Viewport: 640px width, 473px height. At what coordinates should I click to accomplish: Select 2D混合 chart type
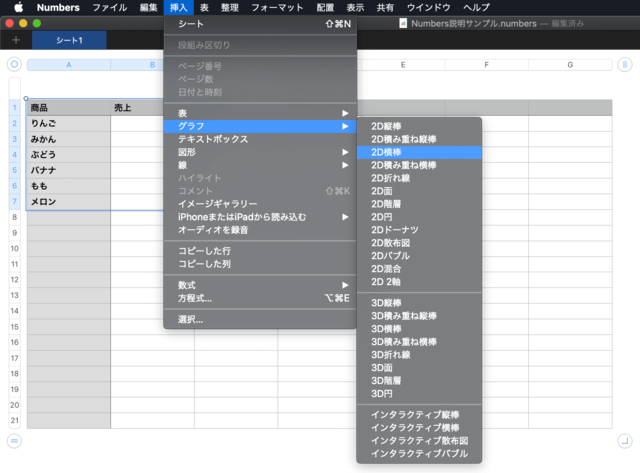point(419,269)
